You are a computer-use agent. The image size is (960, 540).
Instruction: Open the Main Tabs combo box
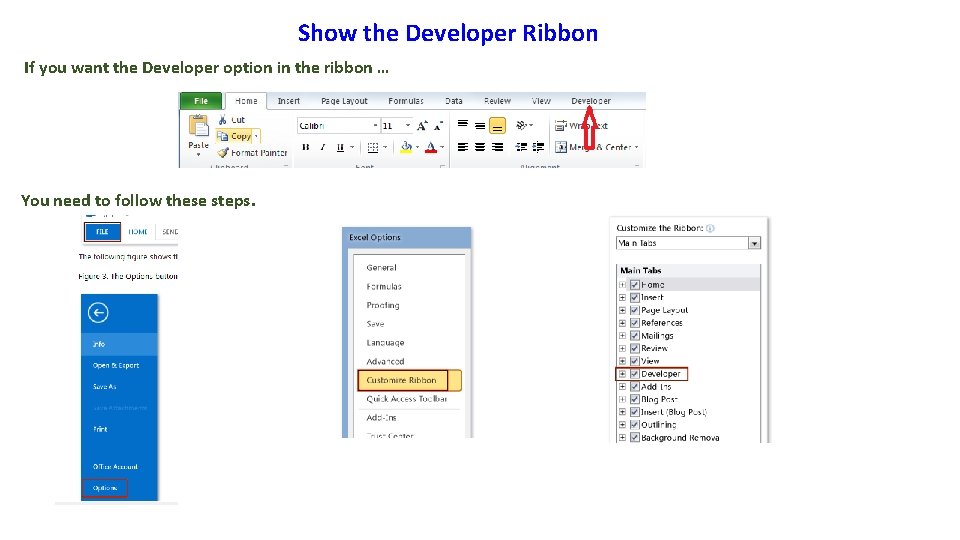688,243
